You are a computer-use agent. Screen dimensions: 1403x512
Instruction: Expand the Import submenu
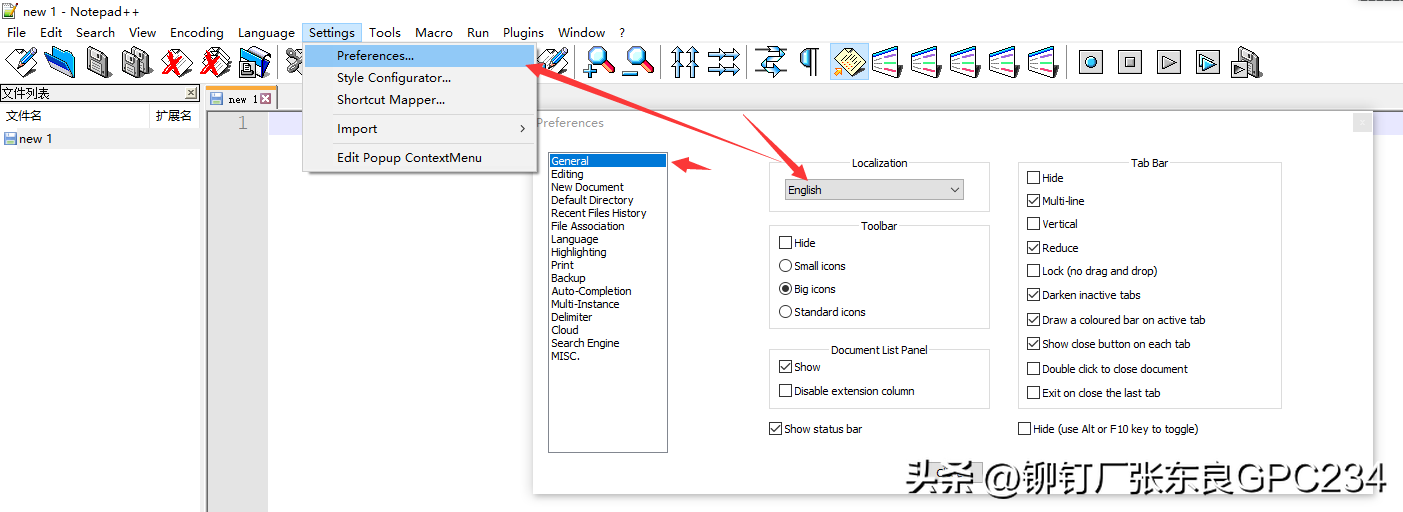tap(421, 129)
